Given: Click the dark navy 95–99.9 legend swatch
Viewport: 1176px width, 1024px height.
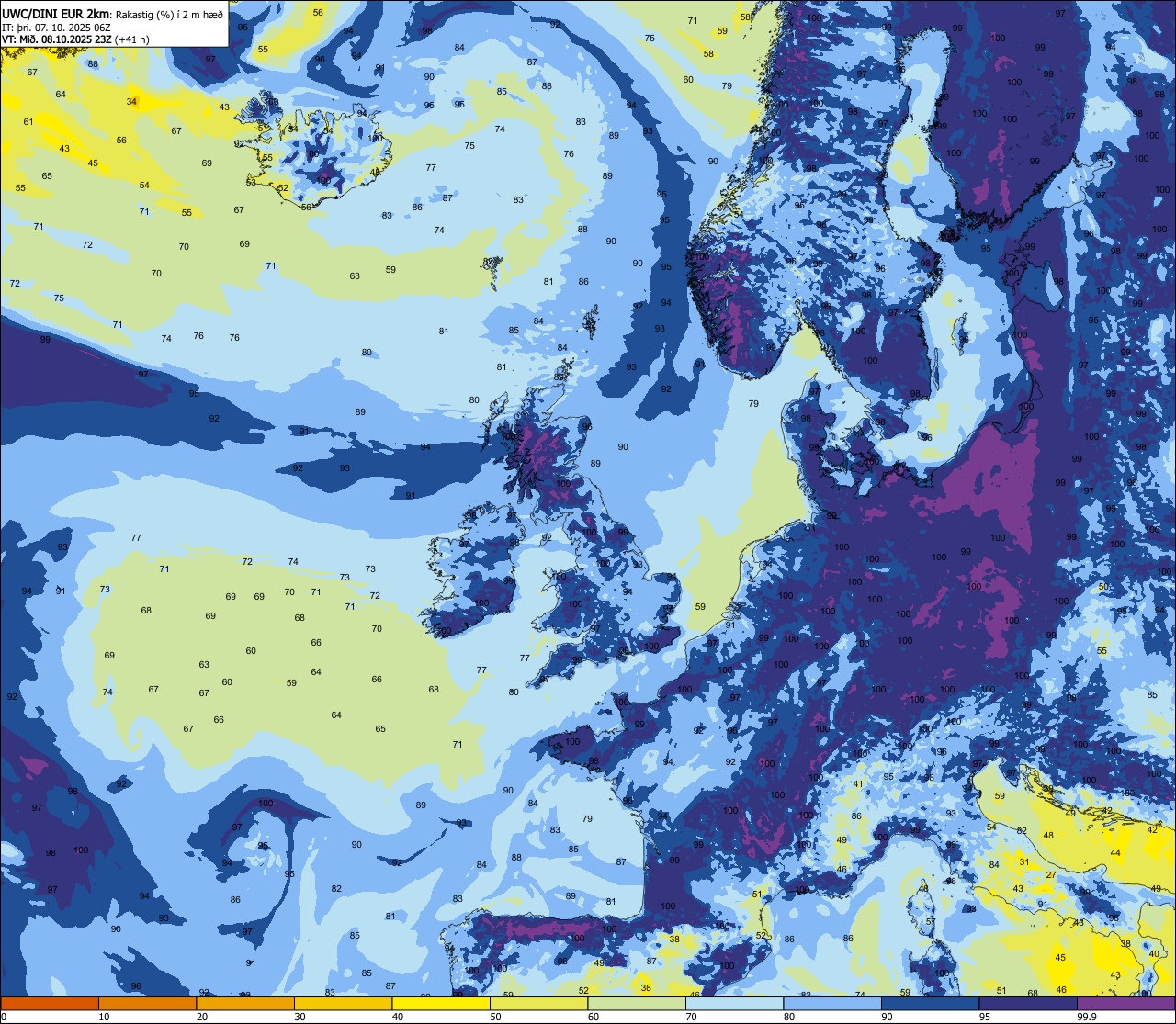Looking at the screenshot, I should (x=1028, y=1003).
